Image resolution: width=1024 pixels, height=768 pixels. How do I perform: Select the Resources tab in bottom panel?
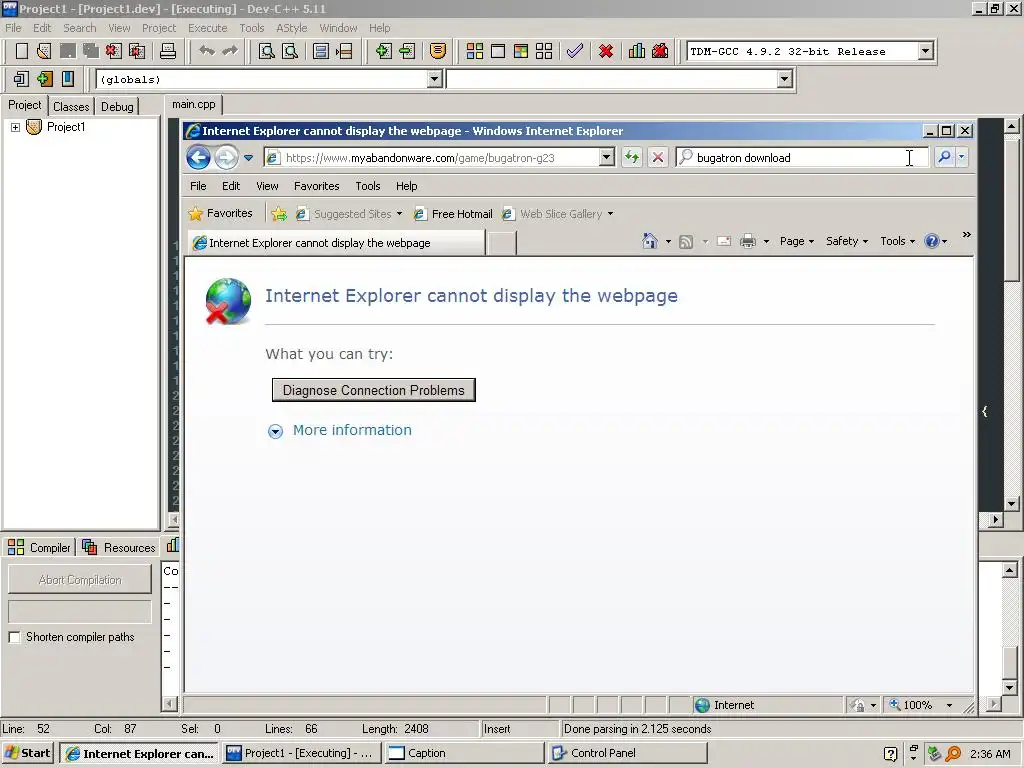120,547
